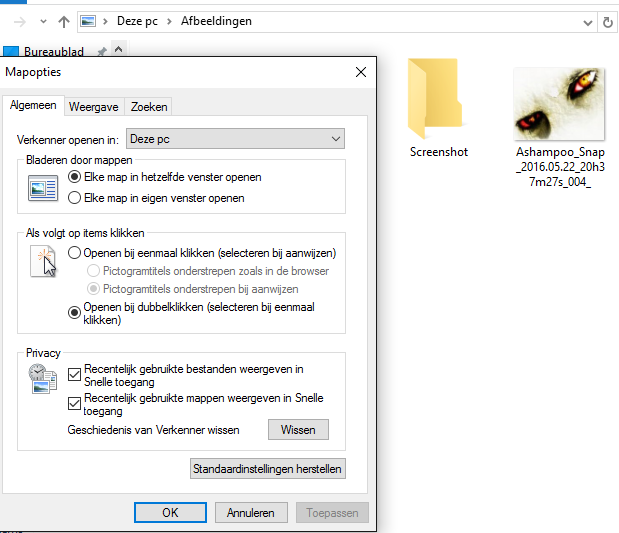Click the folder browsing illustration icon
The height and width of the screenshot is (533, 619).
tap(43, 188)
